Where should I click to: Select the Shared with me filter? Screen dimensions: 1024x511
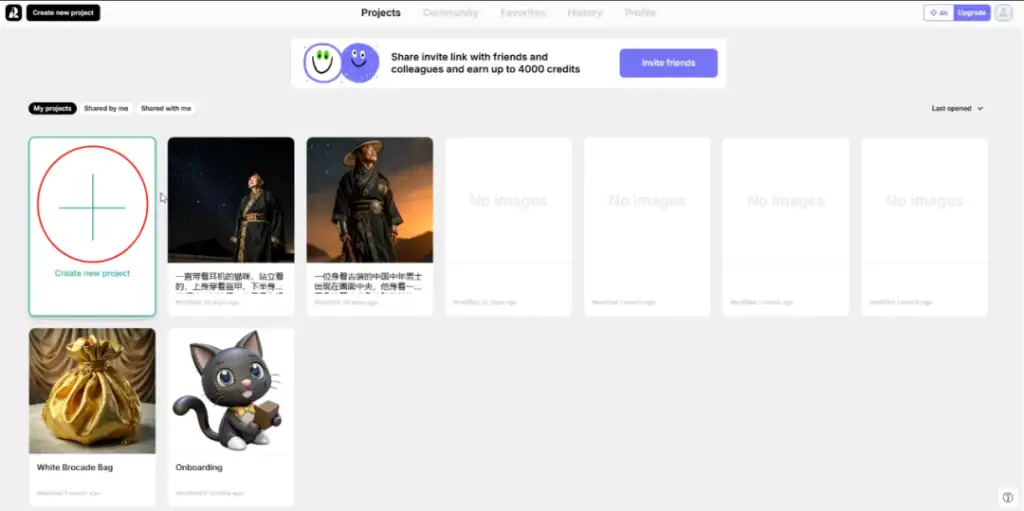166,108
